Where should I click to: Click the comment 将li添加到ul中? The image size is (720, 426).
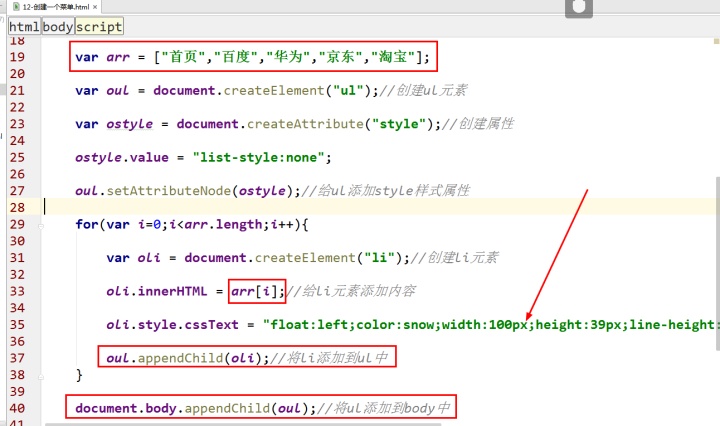[x=329, y=358]
